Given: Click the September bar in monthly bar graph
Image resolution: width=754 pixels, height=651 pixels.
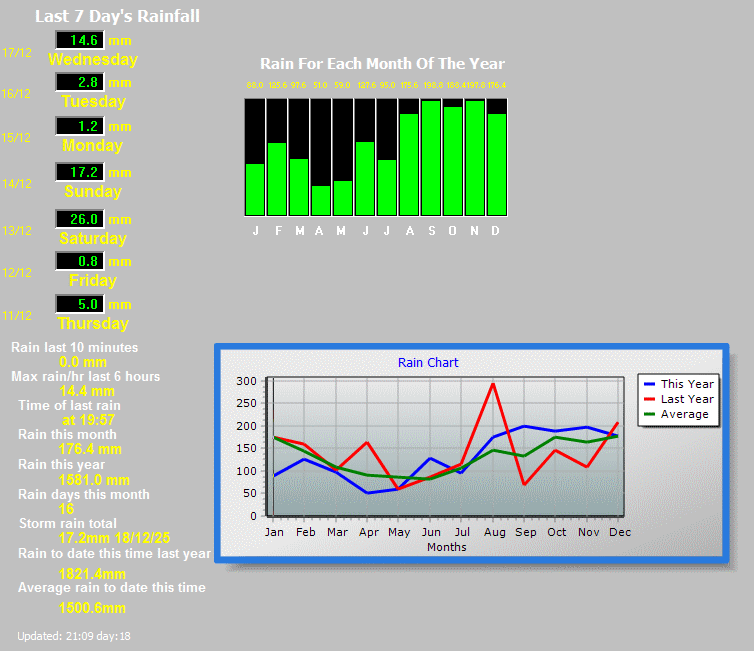Looking at the screenshot, I should point(431,157).
